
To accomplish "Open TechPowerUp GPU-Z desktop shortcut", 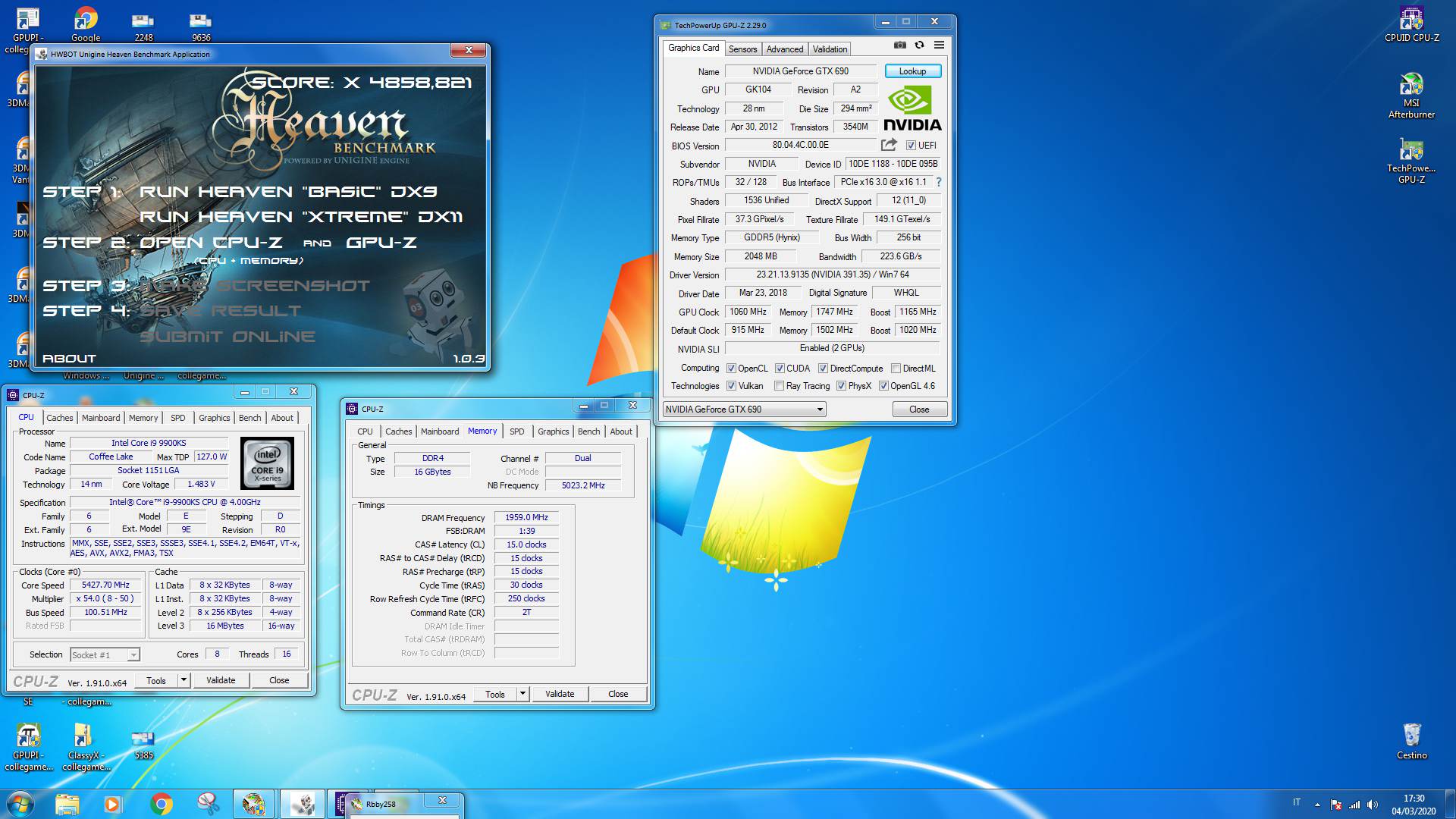I will tap(1411, 161).
